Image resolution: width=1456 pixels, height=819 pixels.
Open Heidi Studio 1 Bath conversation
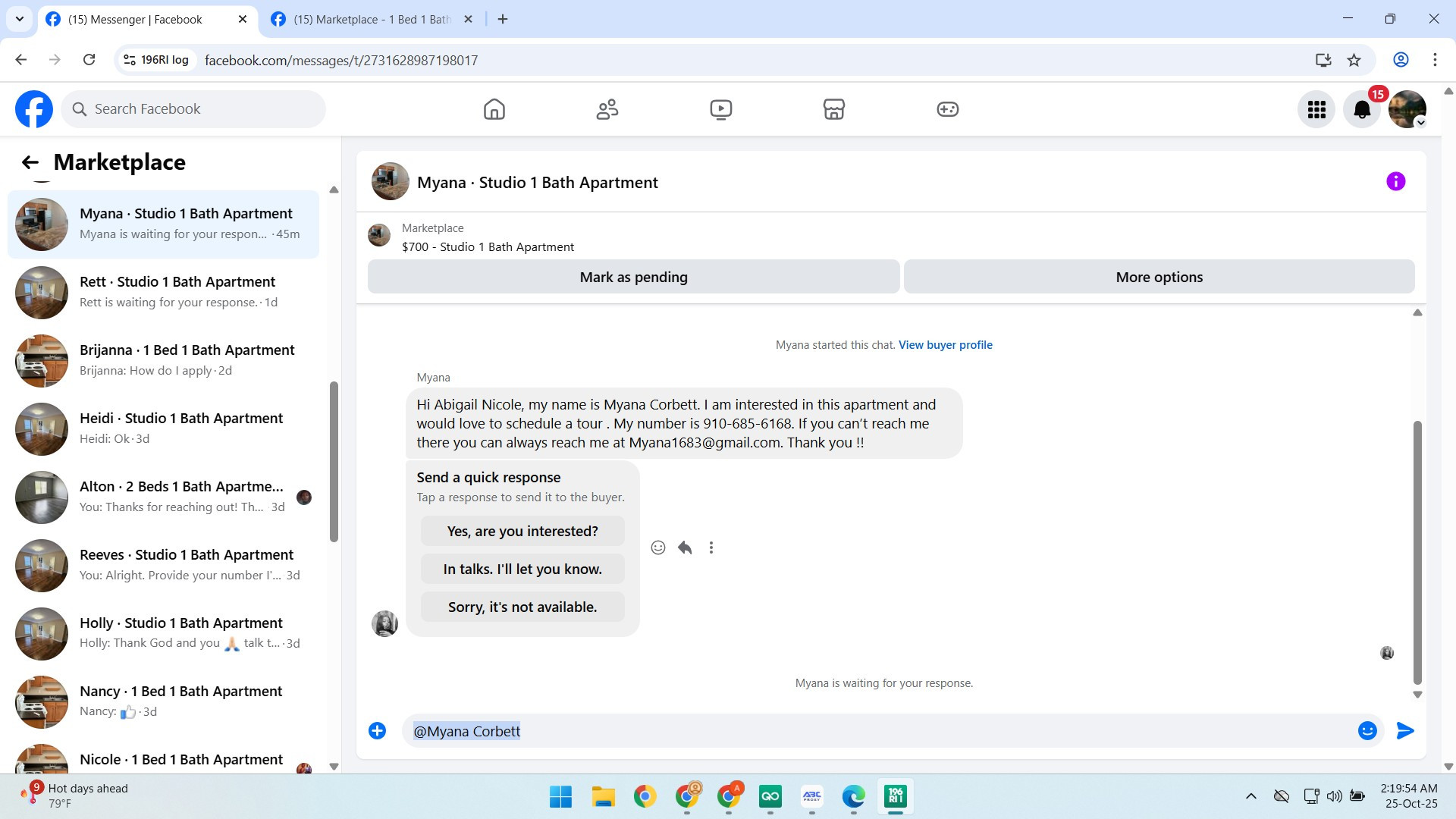163,428
